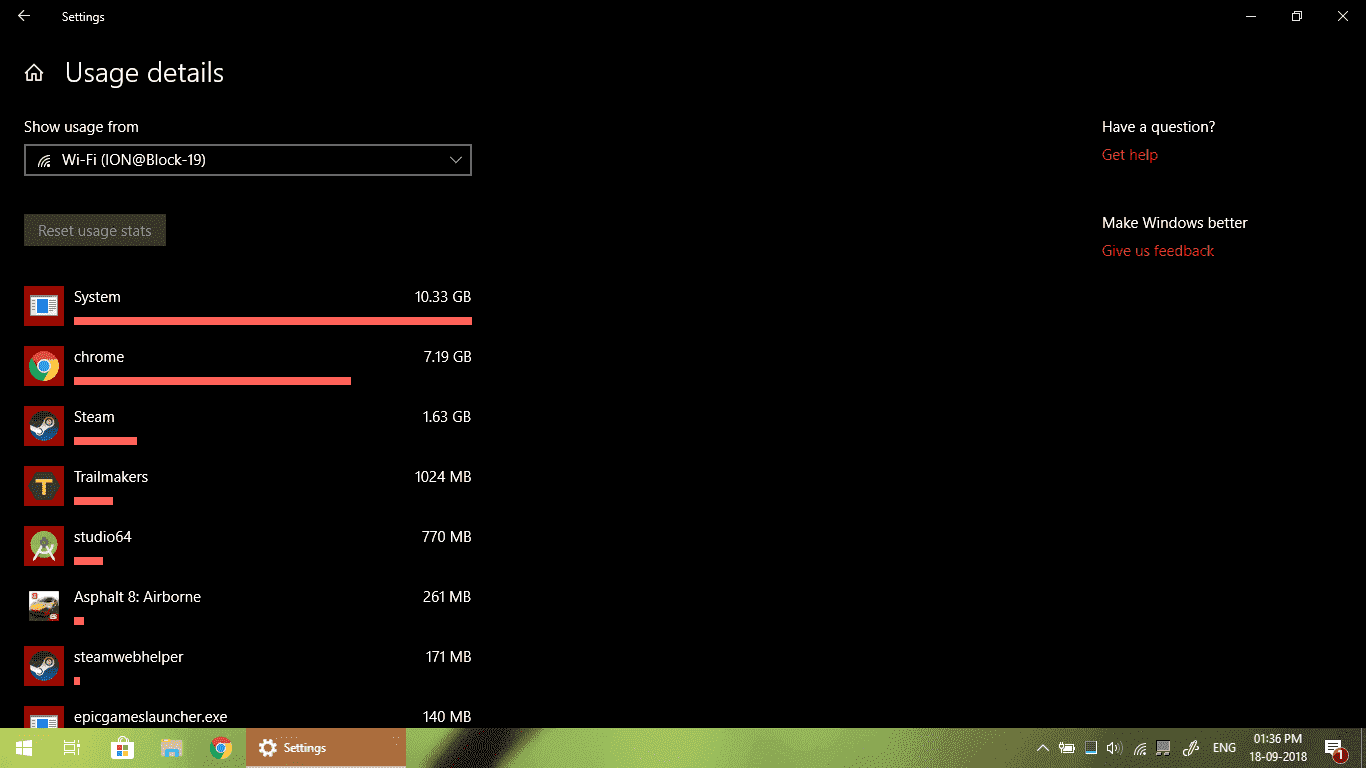Viewport: 1366px width, 768px height.
Task: Click the Make Windows better heading
Action: coord(1175,223)
